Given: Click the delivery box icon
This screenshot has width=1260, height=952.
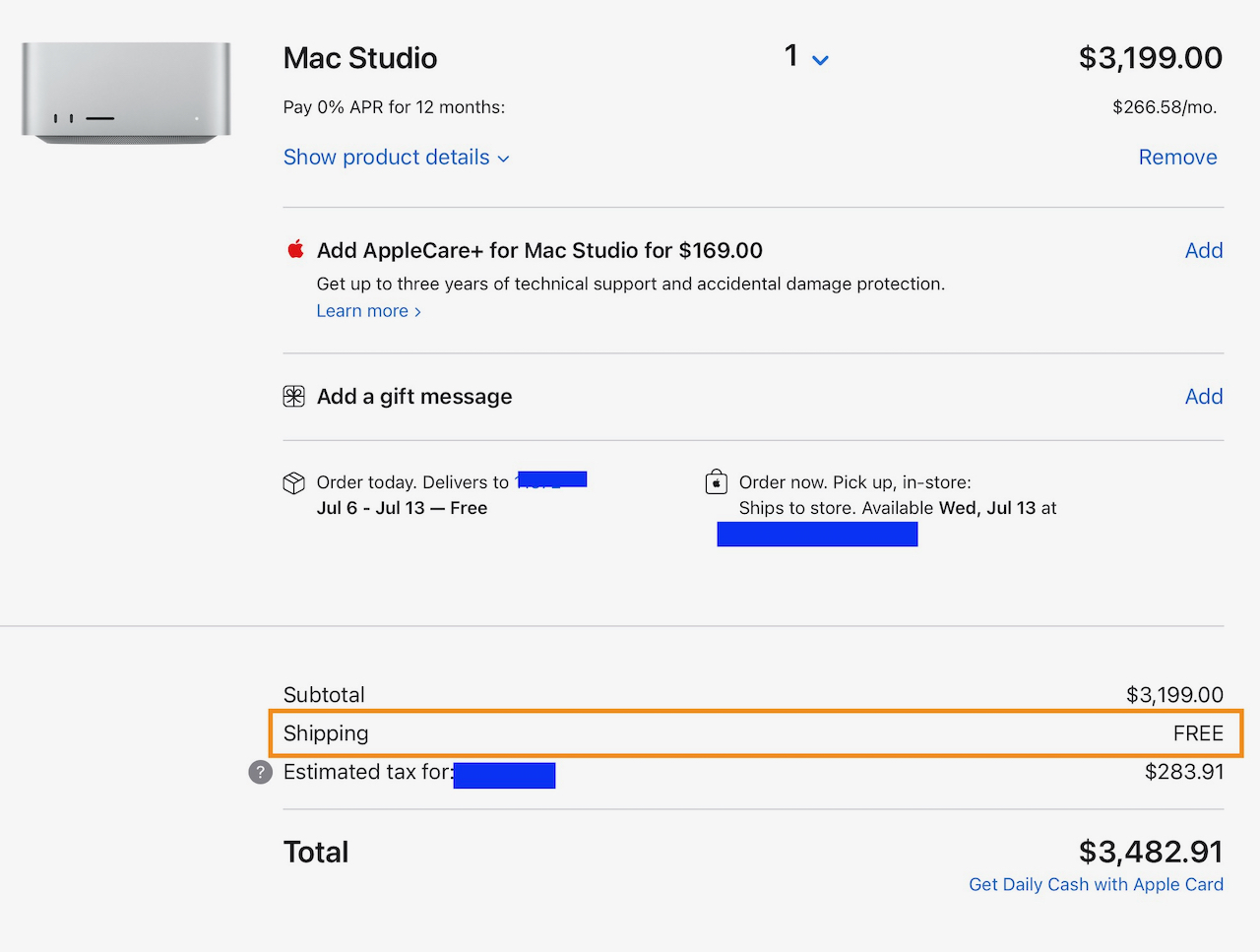Looking at the screenshot, I should (293, 482).
